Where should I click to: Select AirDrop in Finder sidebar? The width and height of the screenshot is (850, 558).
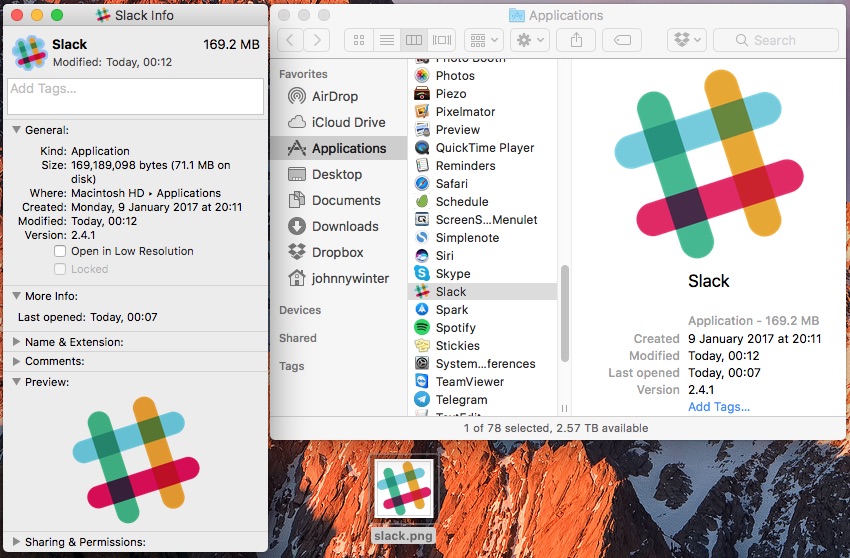point(338,96)
